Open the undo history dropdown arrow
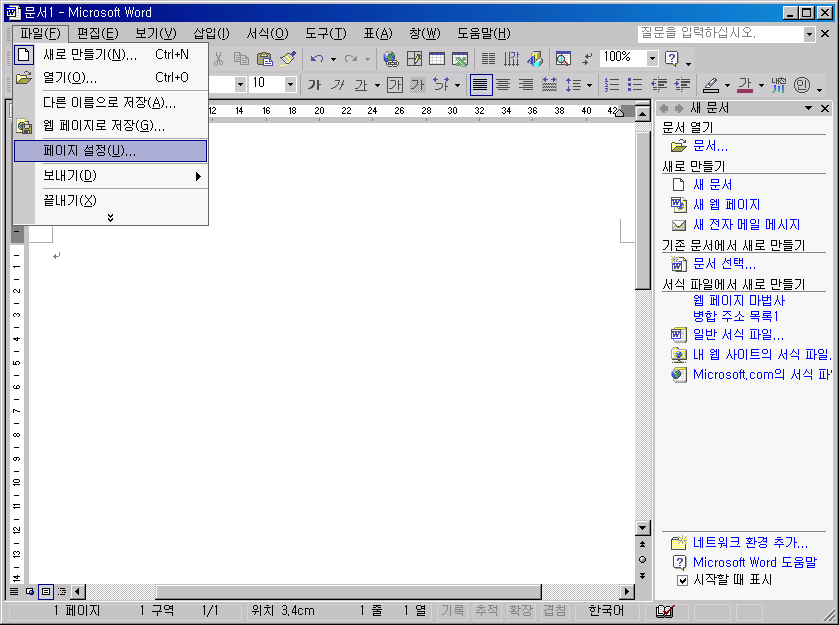This screenshot has height=625, width=839. (333, 59)
